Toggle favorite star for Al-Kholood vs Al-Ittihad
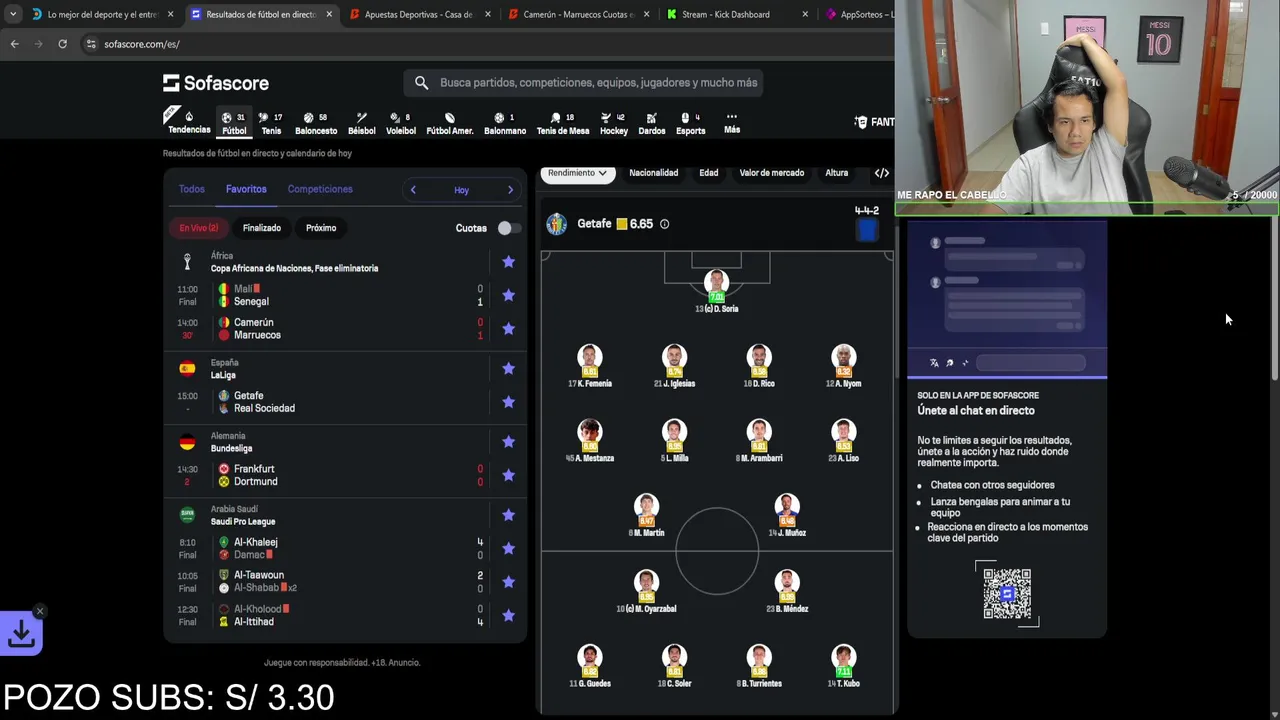This screenshot has width=1280, height=720. click(x=508, y=615)
